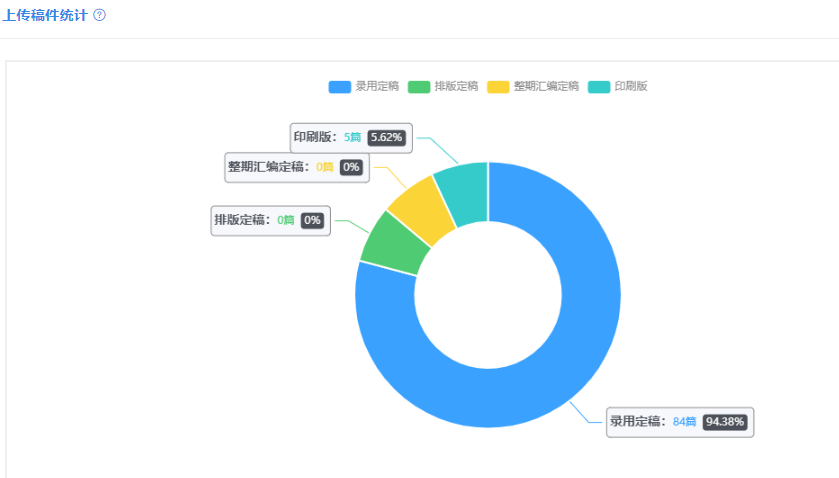Image resolution: width=839 pixels, height=478 pixels.
Task: Click the 排版定稿 callout label text
Action: (242, 220)
